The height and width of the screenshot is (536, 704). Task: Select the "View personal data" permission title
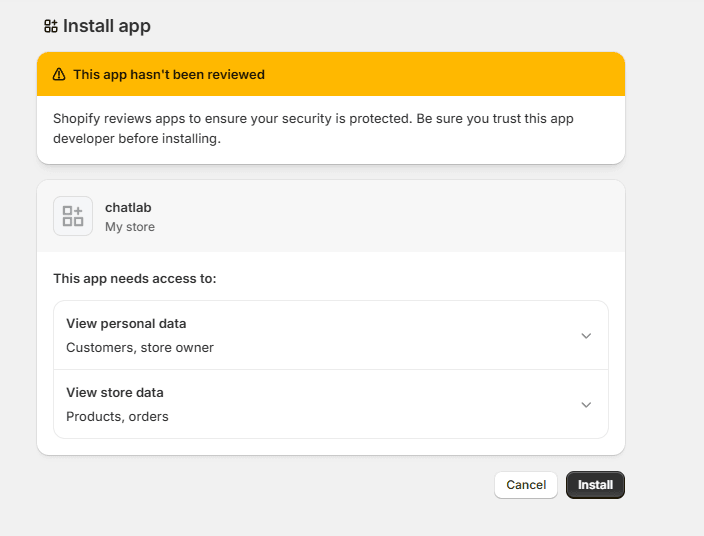[126, 324]
